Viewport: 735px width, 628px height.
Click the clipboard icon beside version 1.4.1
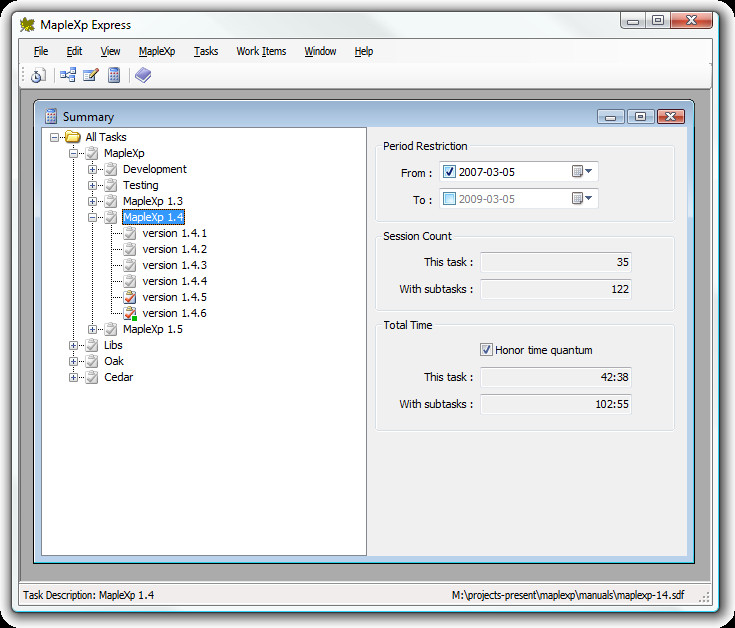[x=130, y=233]
